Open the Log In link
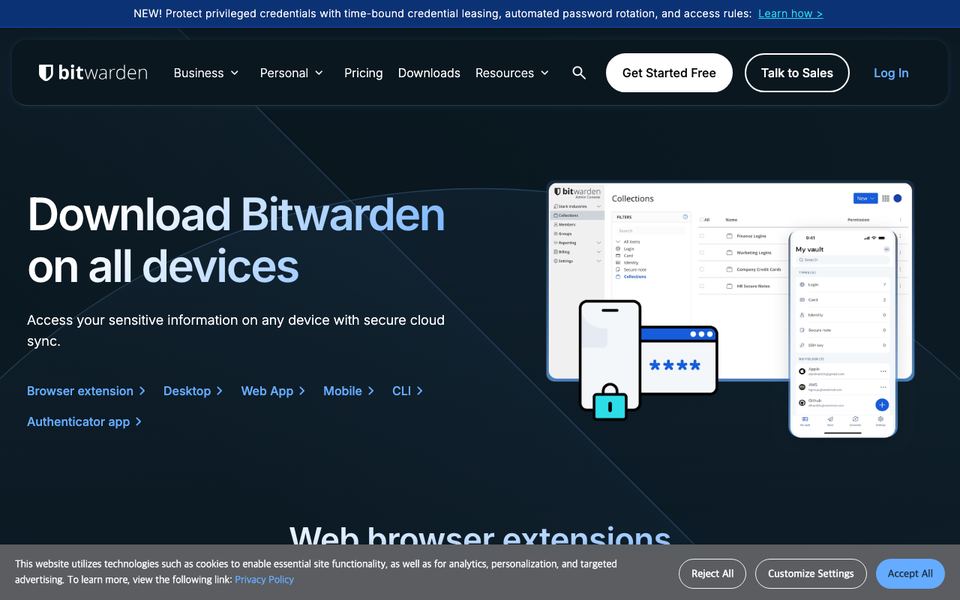This screenshot has height=600, width=960. click(891, 73)
